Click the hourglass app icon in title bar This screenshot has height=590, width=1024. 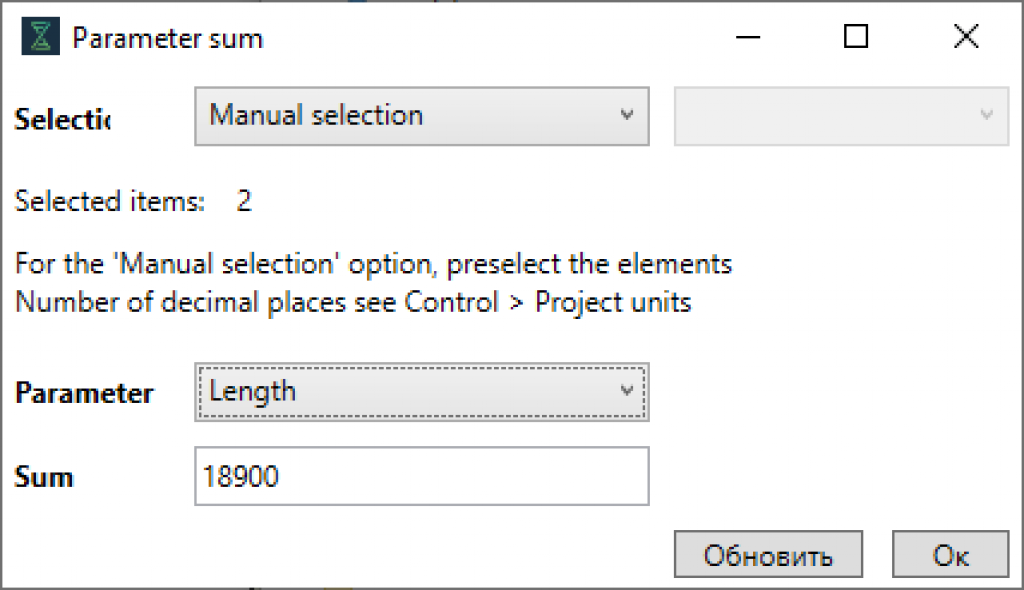40,37
